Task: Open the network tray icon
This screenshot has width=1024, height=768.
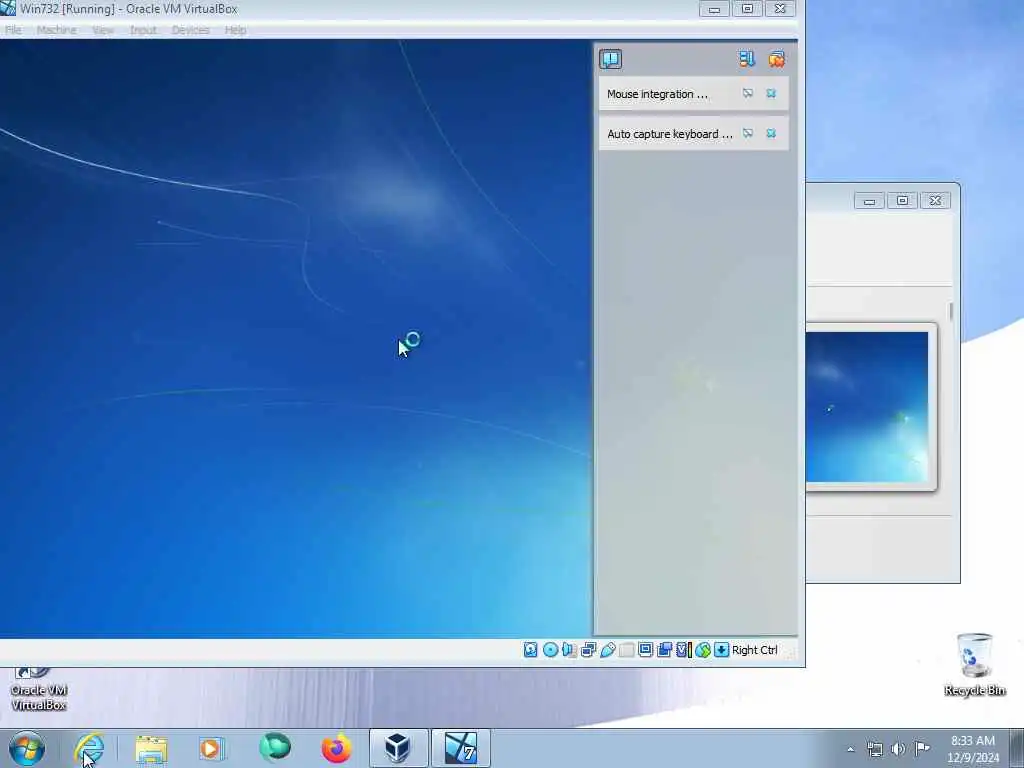Action: [874, 749]
